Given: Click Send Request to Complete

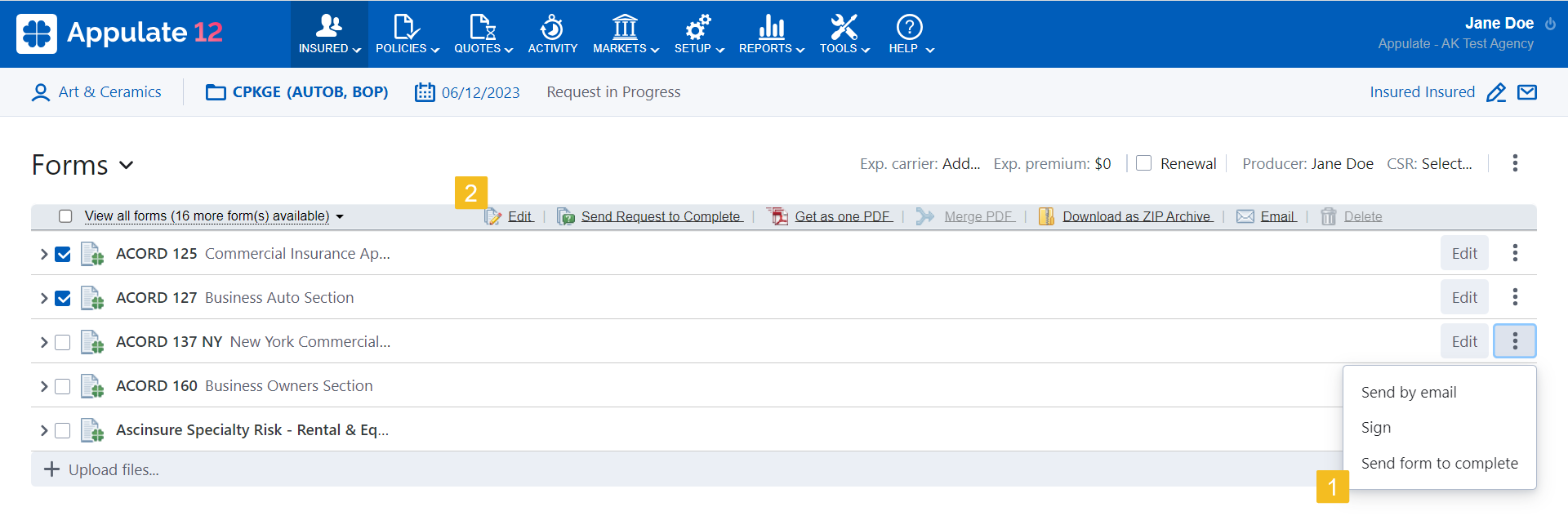Looking at the screenshot, I should (x=661, y=216).
